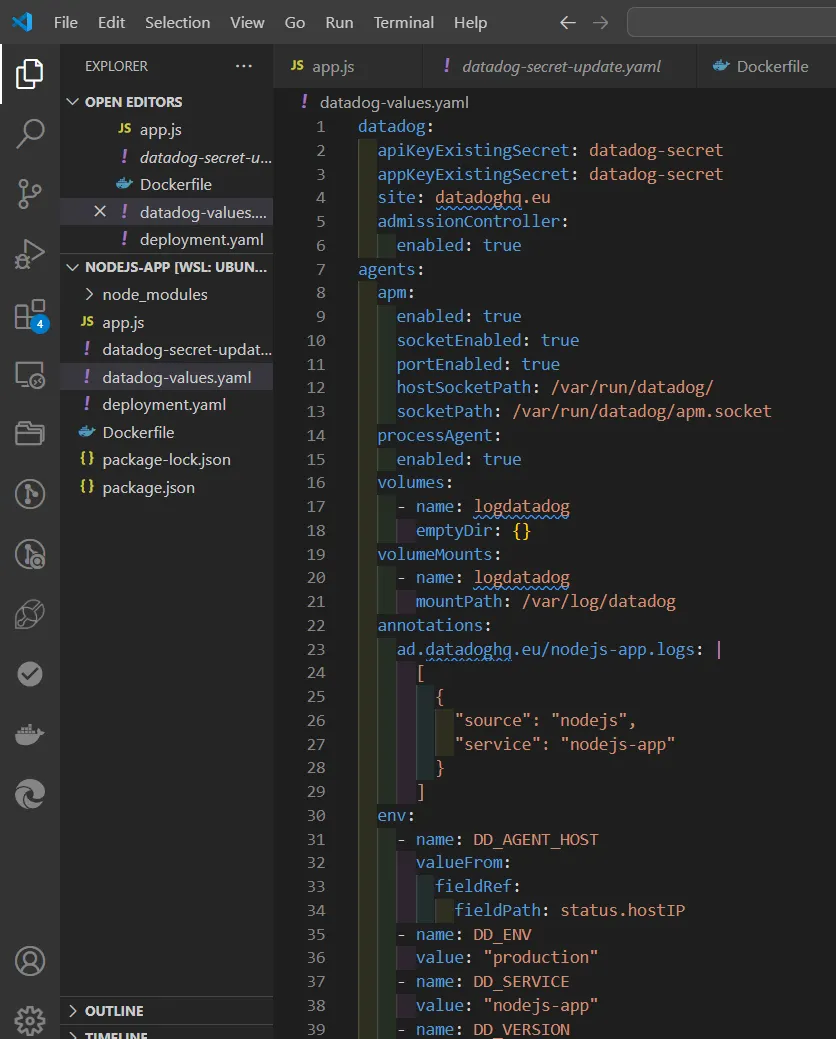
Task: Open the Edit menu
Action: point(111,23)
